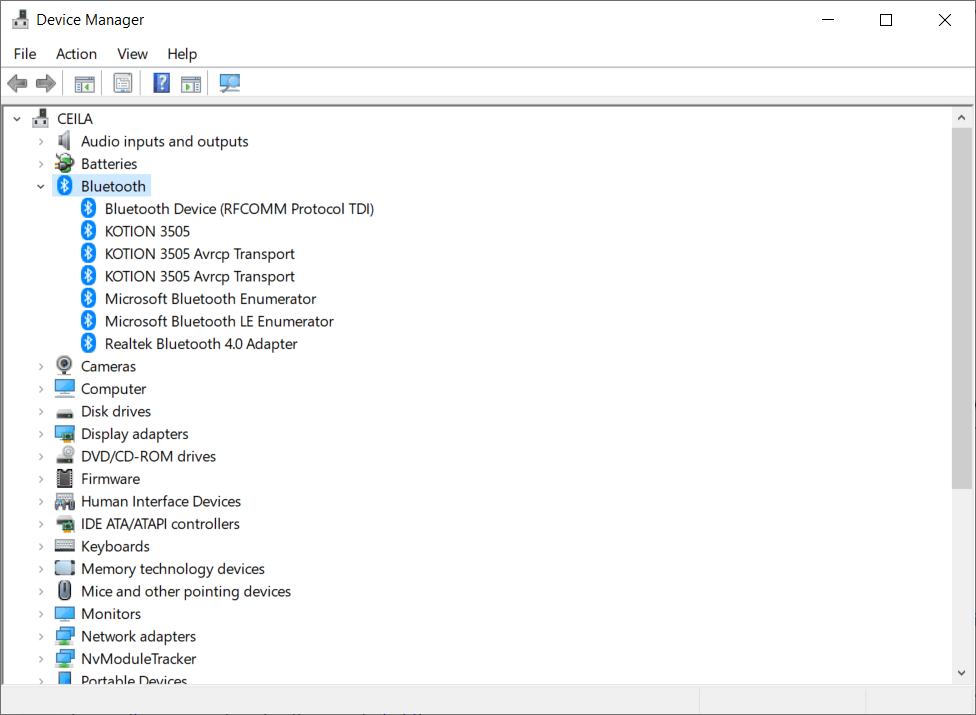Screen dimensions: 976x715
Task: Click the Bluetooth category icon
Action: pyautogui.click(x=65, y=185)
